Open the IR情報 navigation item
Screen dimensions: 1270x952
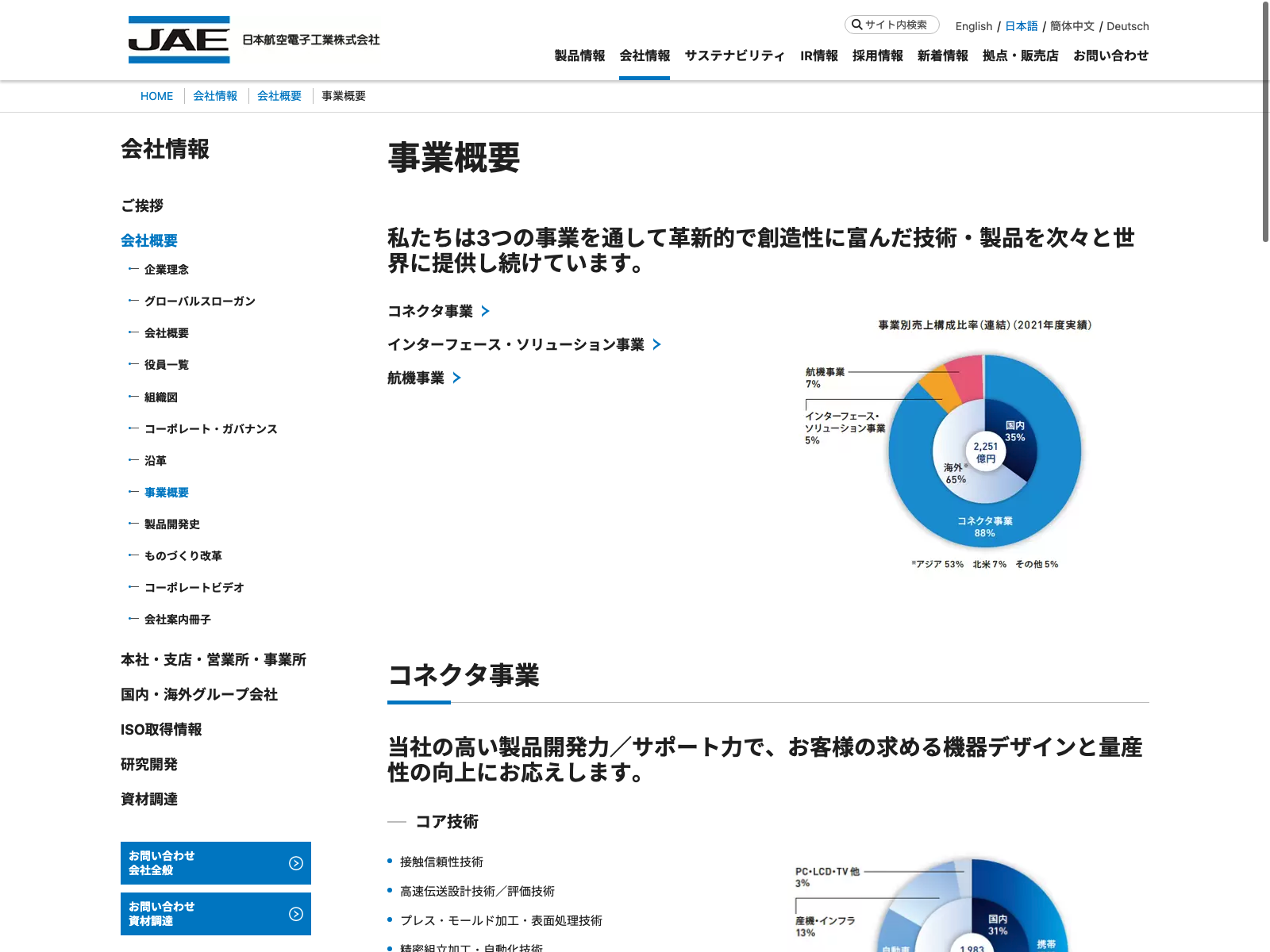(x=818, y=56)
